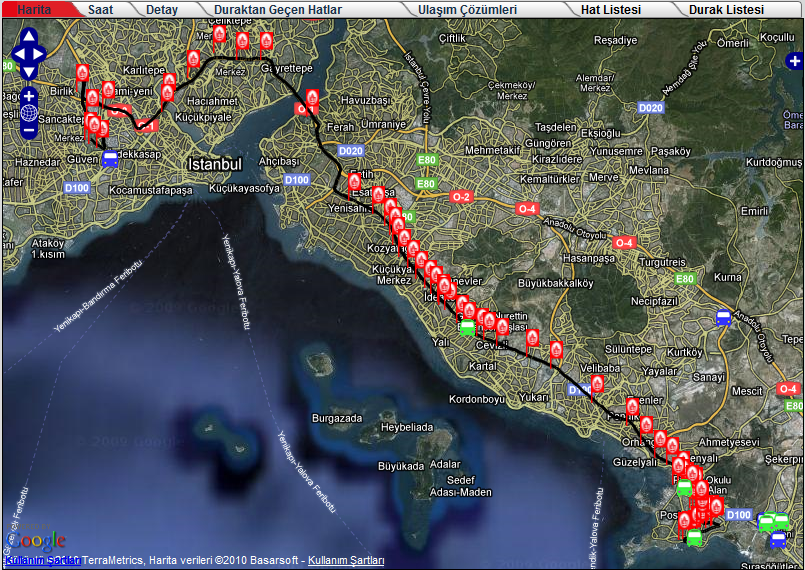Zoom out with the minus button
This screenshot has width=805, height=570.
tap(28, 130)
